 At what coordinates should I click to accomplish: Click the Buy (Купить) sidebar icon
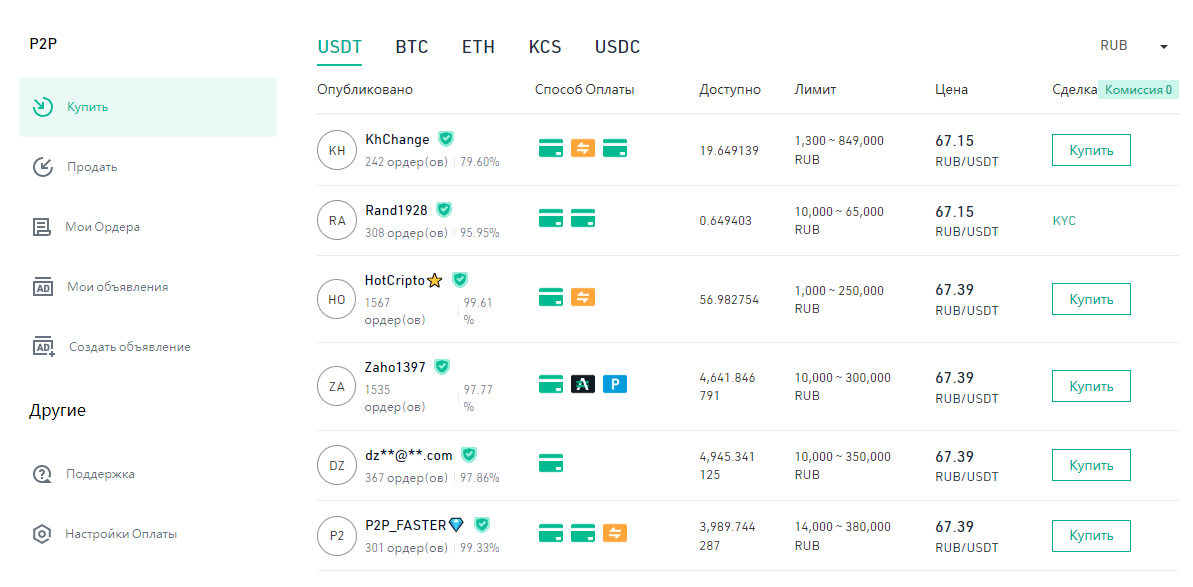tap(42, 107)
